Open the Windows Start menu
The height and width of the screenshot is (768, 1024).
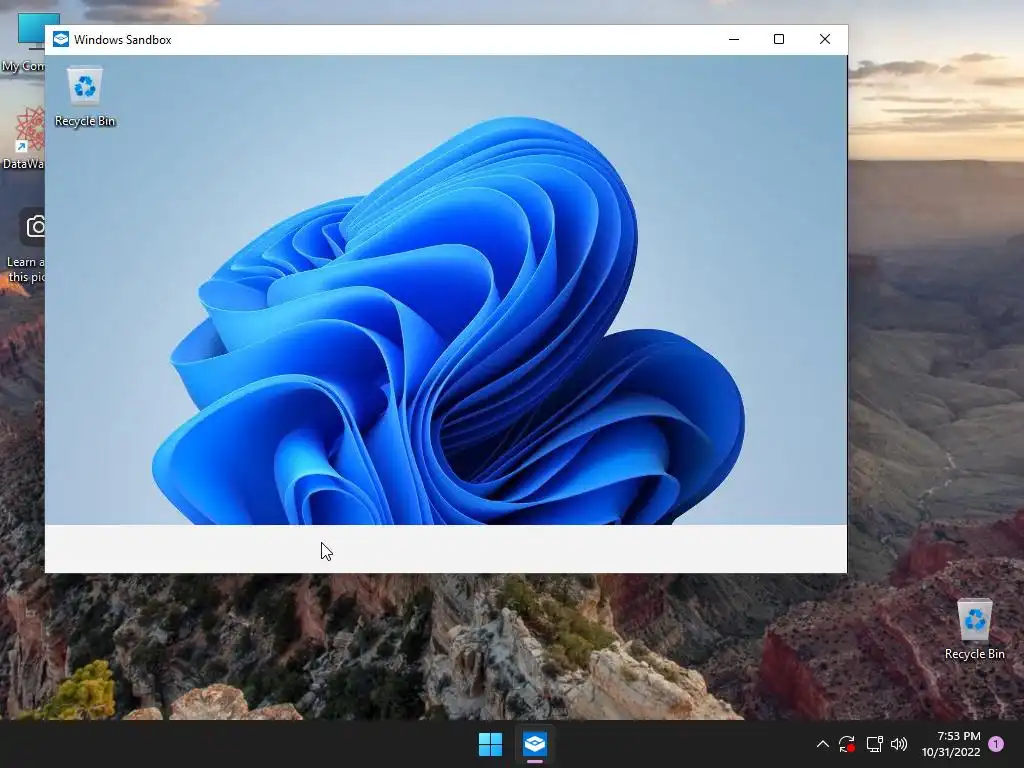tap(490, 744)
